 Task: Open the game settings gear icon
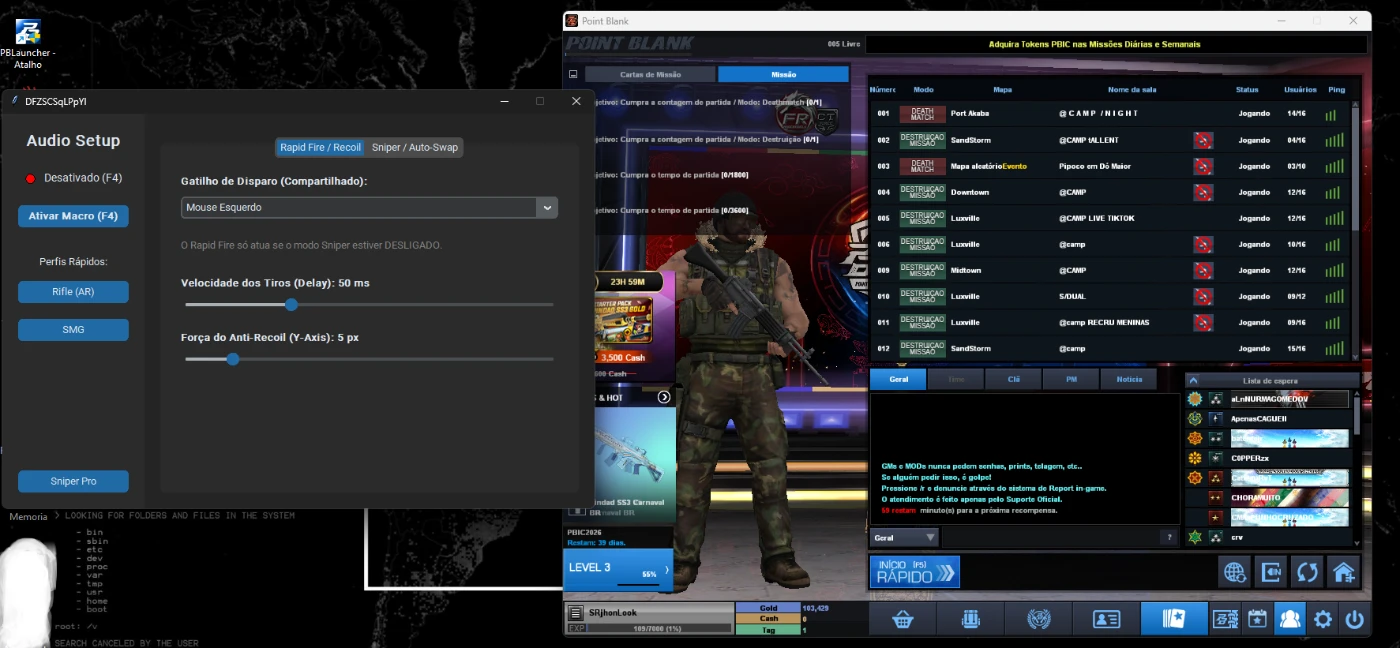[x=1323, y=620]
